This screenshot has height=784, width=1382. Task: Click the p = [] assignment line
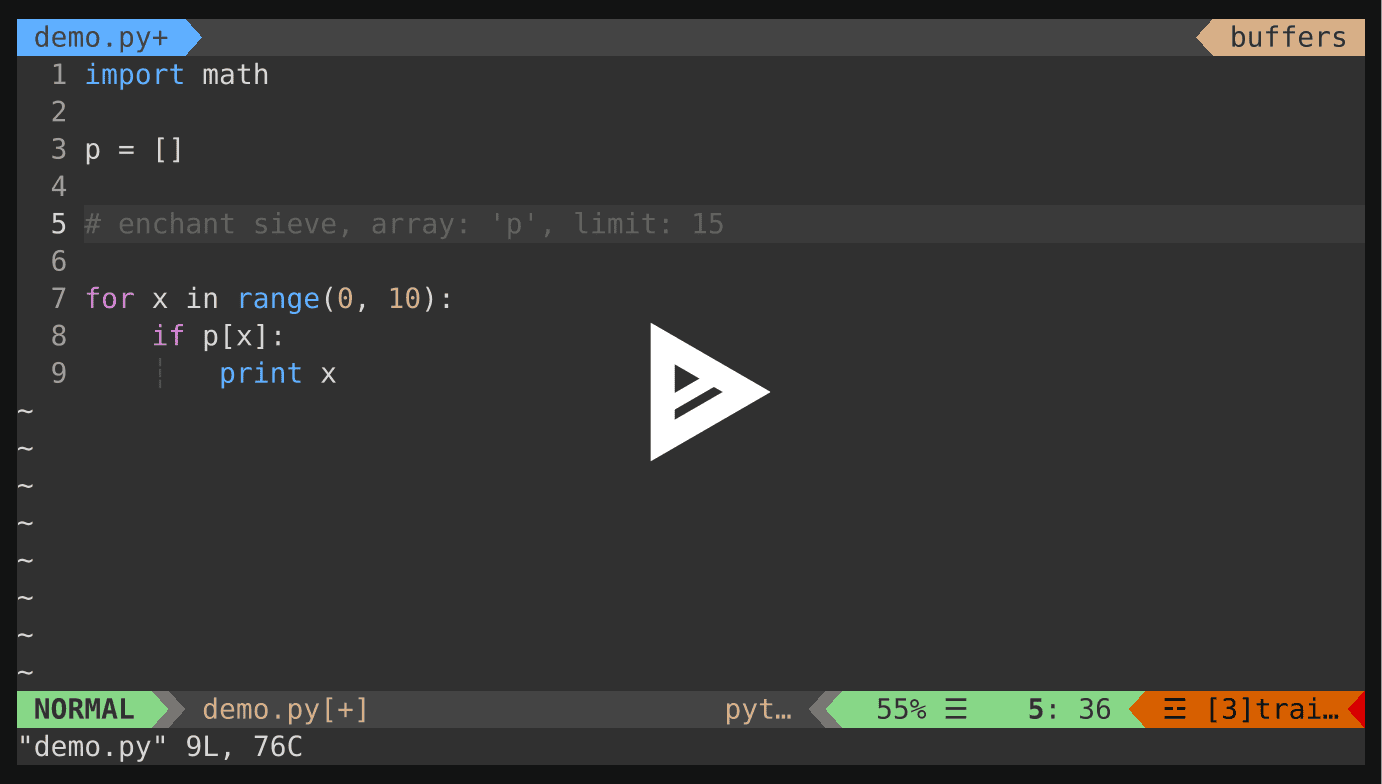(135, 150)
